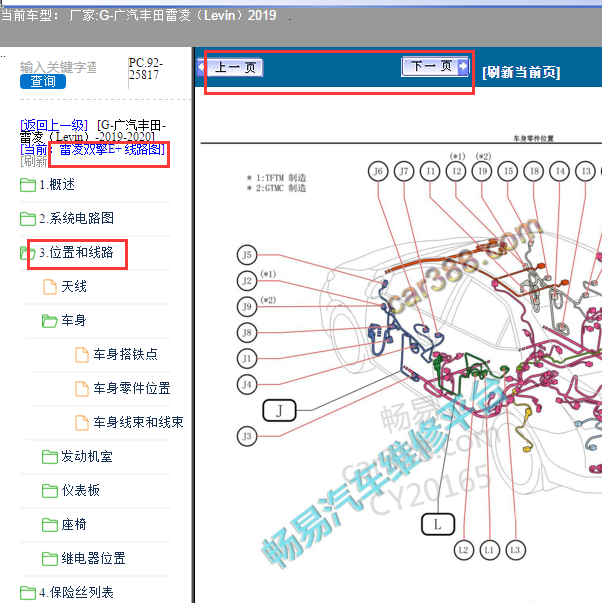
Task: Collapse the 车身 folder
Action: click(x=74, y=320)
